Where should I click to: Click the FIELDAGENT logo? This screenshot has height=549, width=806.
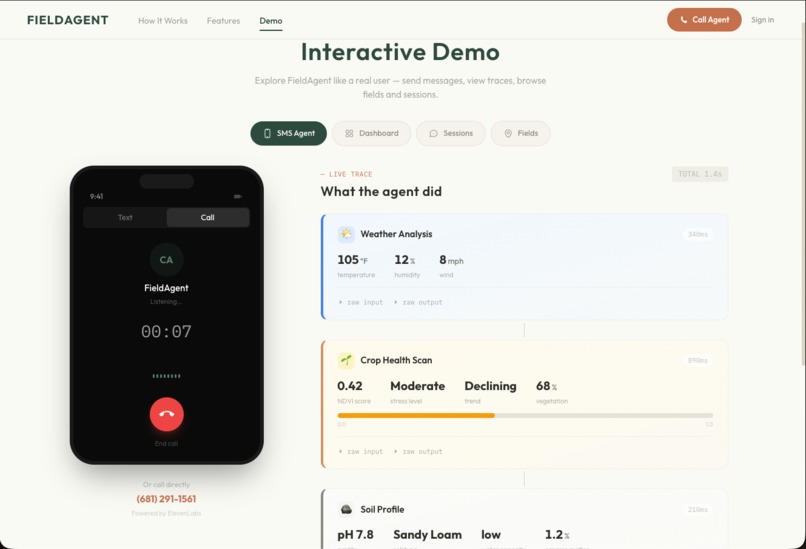tap(67, 20)
